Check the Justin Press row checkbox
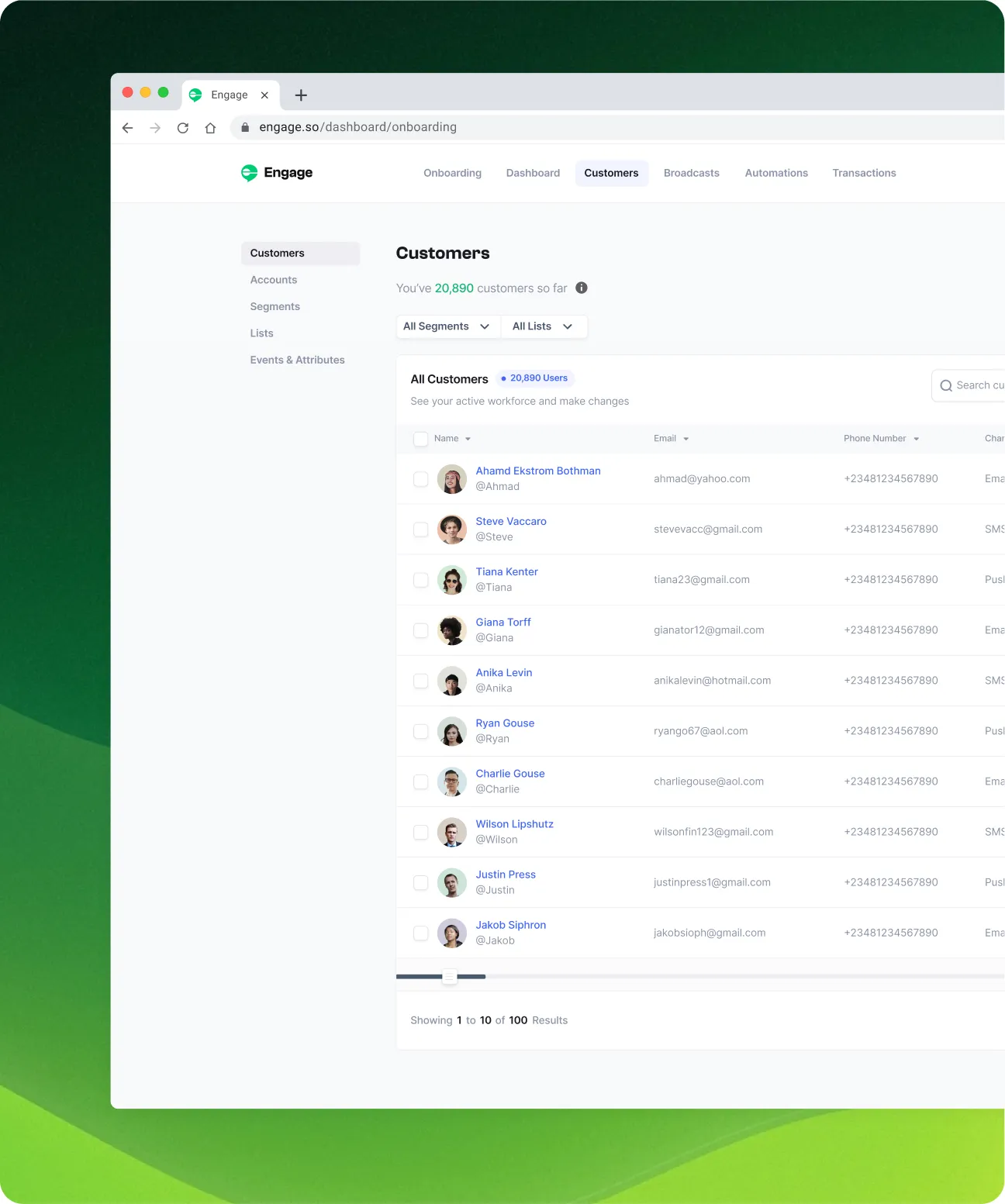This screenshot has height=1204, width=1005. 421,882
